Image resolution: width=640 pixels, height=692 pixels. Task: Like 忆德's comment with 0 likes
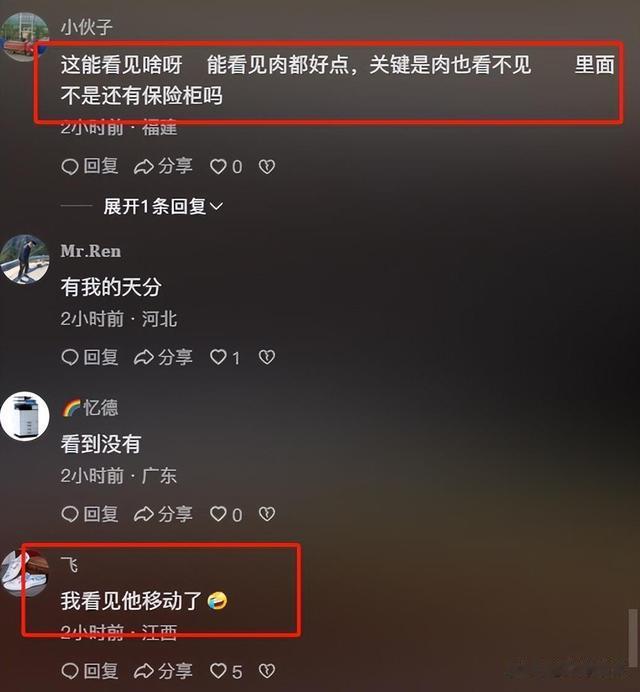click(226, 514)
